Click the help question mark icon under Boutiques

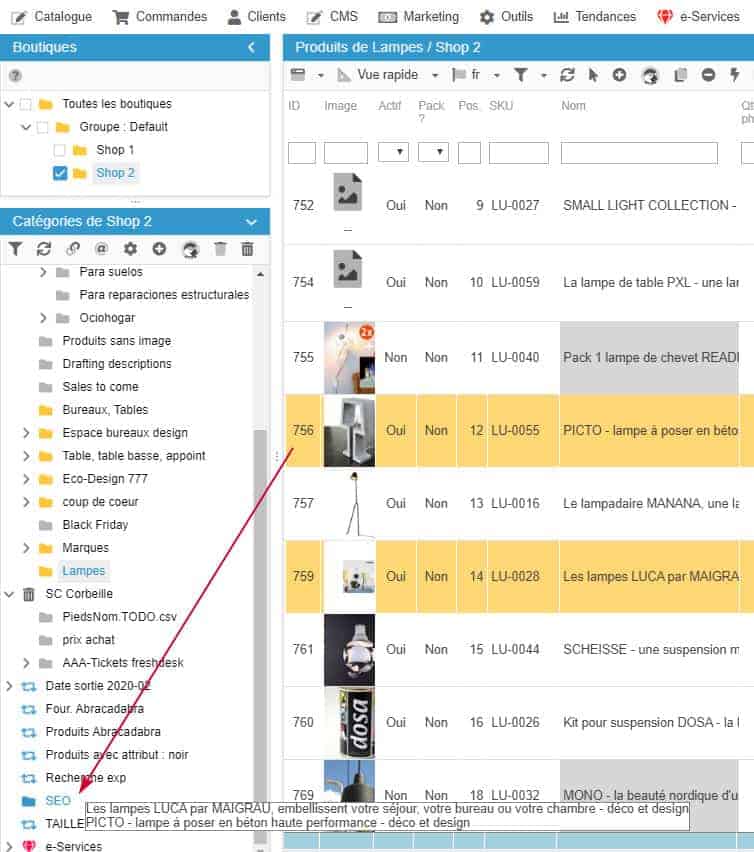(x=15, y=76)
